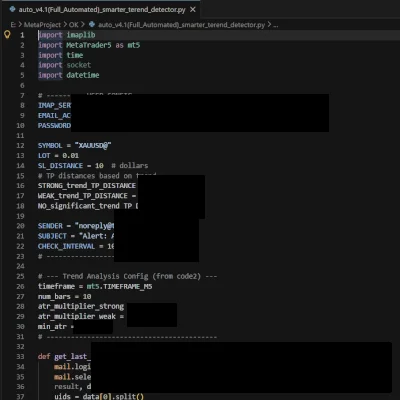Screen dimensions: 400x400
Task: Click line number 26 in gutter
Action: tap(20, 286)
